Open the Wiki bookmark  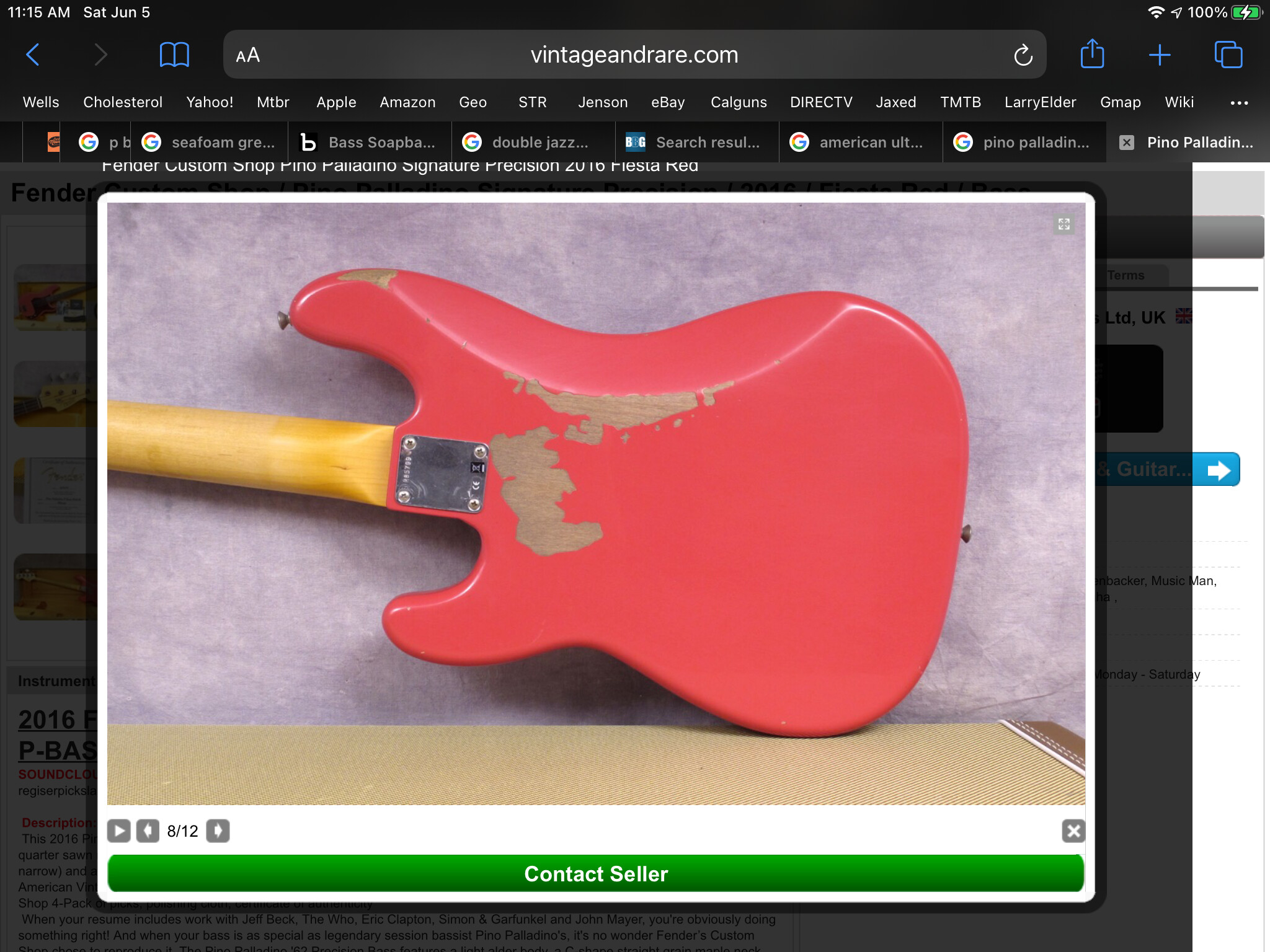click(x=1179, y=102)
